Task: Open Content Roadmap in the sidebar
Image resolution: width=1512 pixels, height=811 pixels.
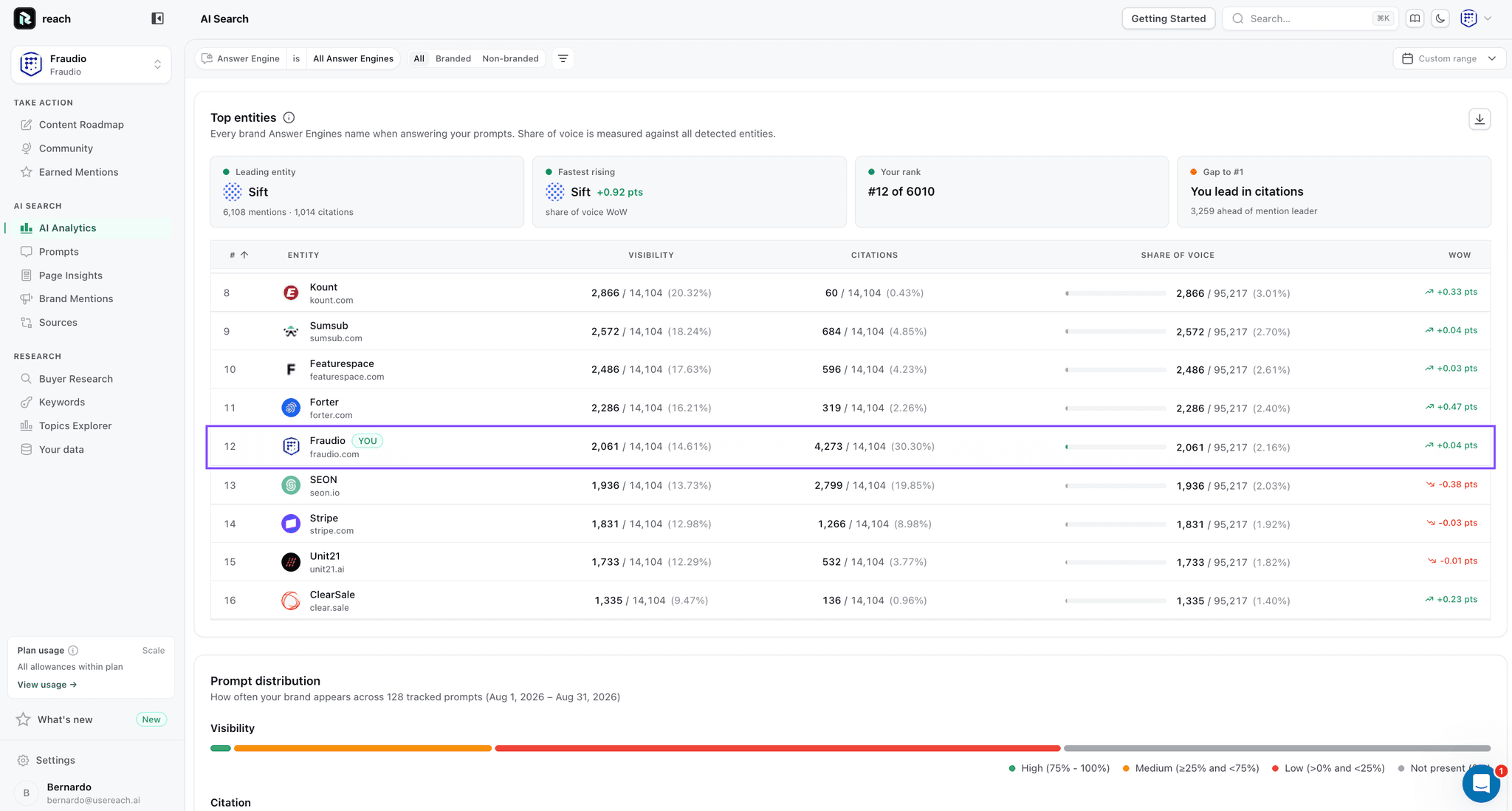Action: pyautogui.click(x=81, y=125)
